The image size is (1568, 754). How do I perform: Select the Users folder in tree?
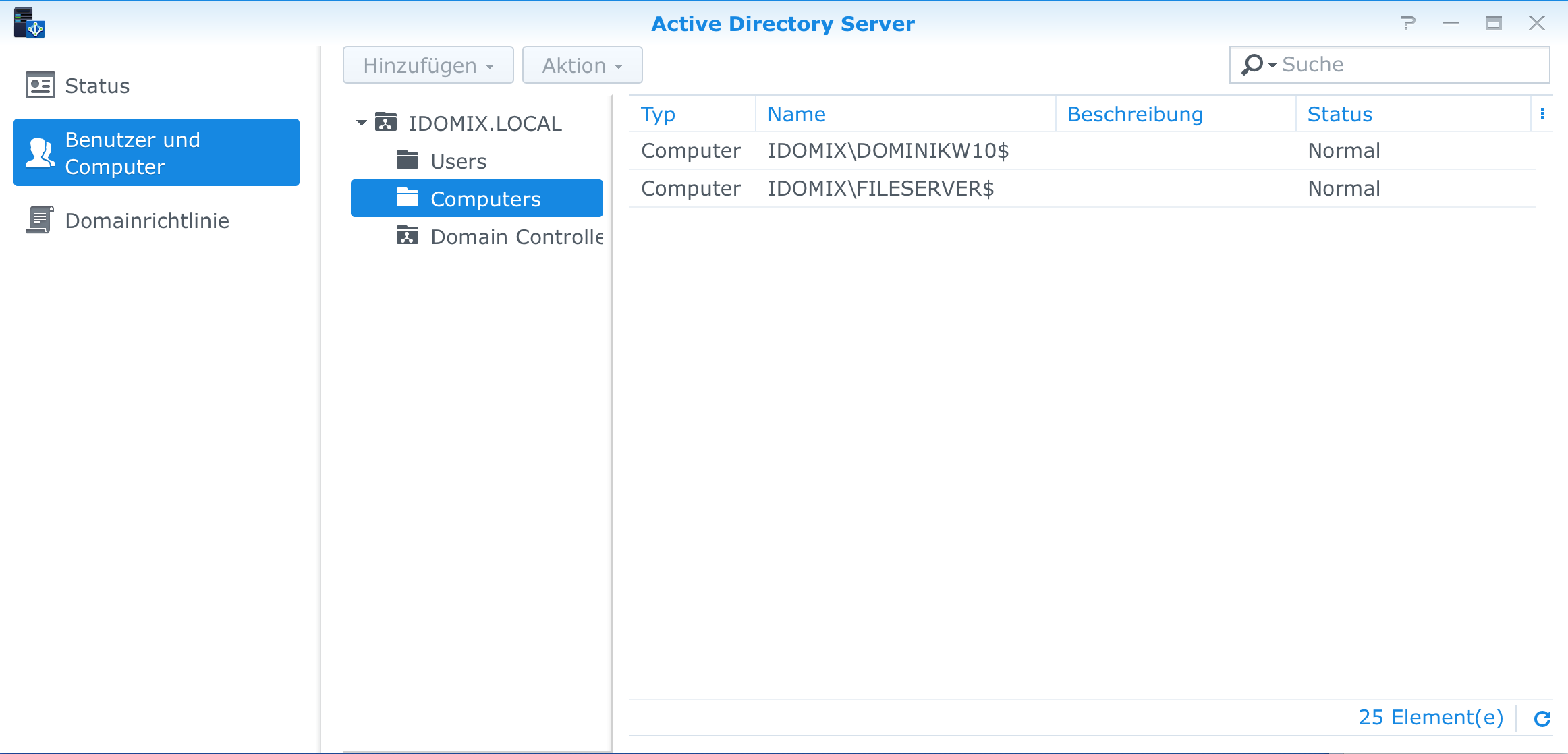point(476,161)
